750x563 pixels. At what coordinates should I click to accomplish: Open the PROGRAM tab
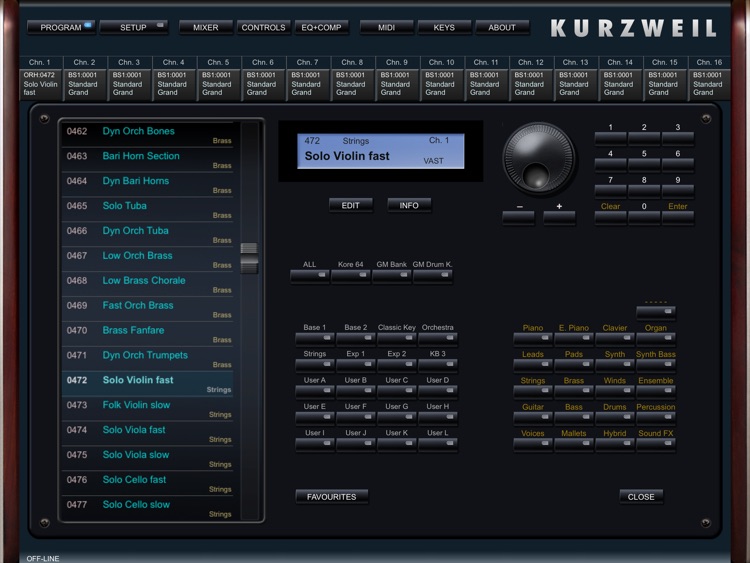click(x=61, y=27)
